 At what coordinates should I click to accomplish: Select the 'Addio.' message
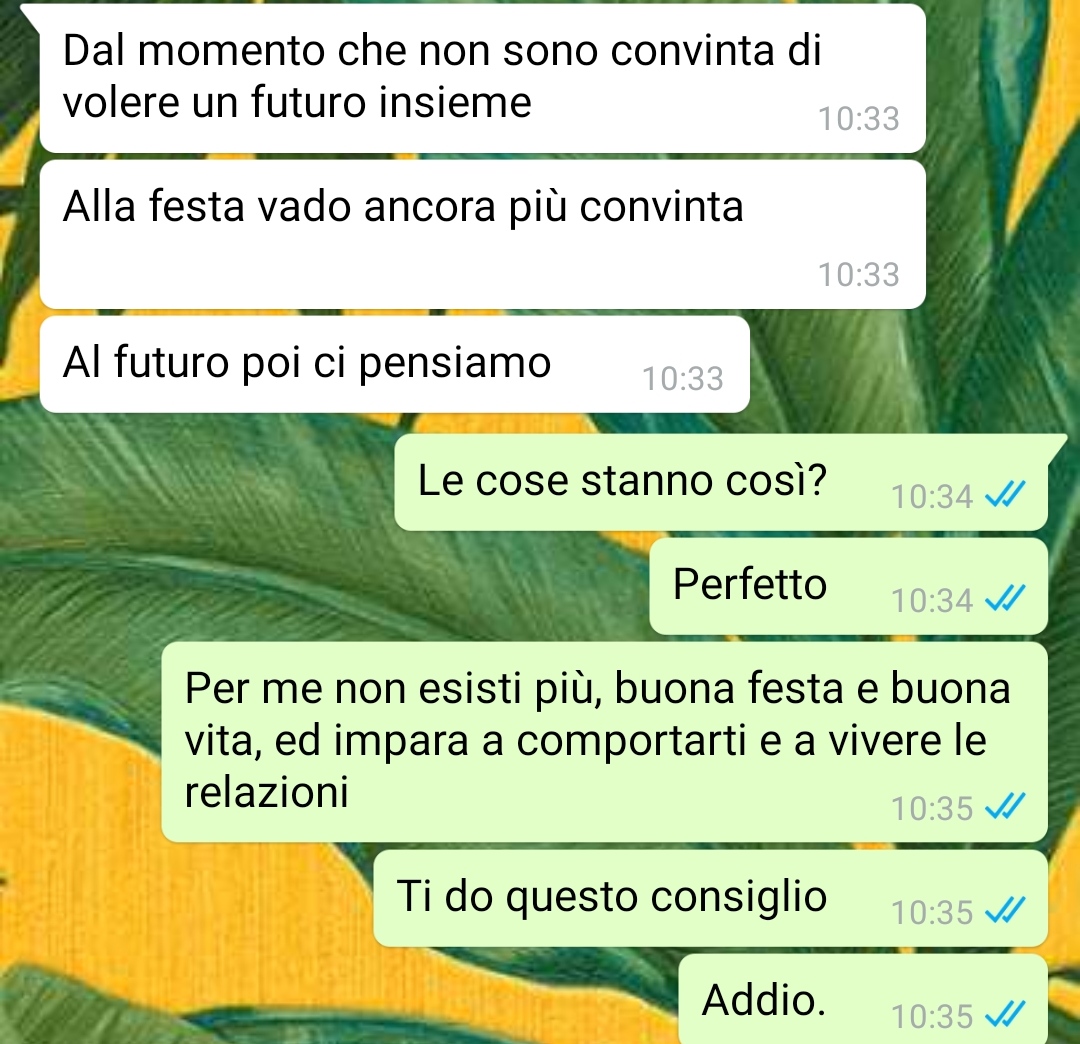(x=863, y=999)
